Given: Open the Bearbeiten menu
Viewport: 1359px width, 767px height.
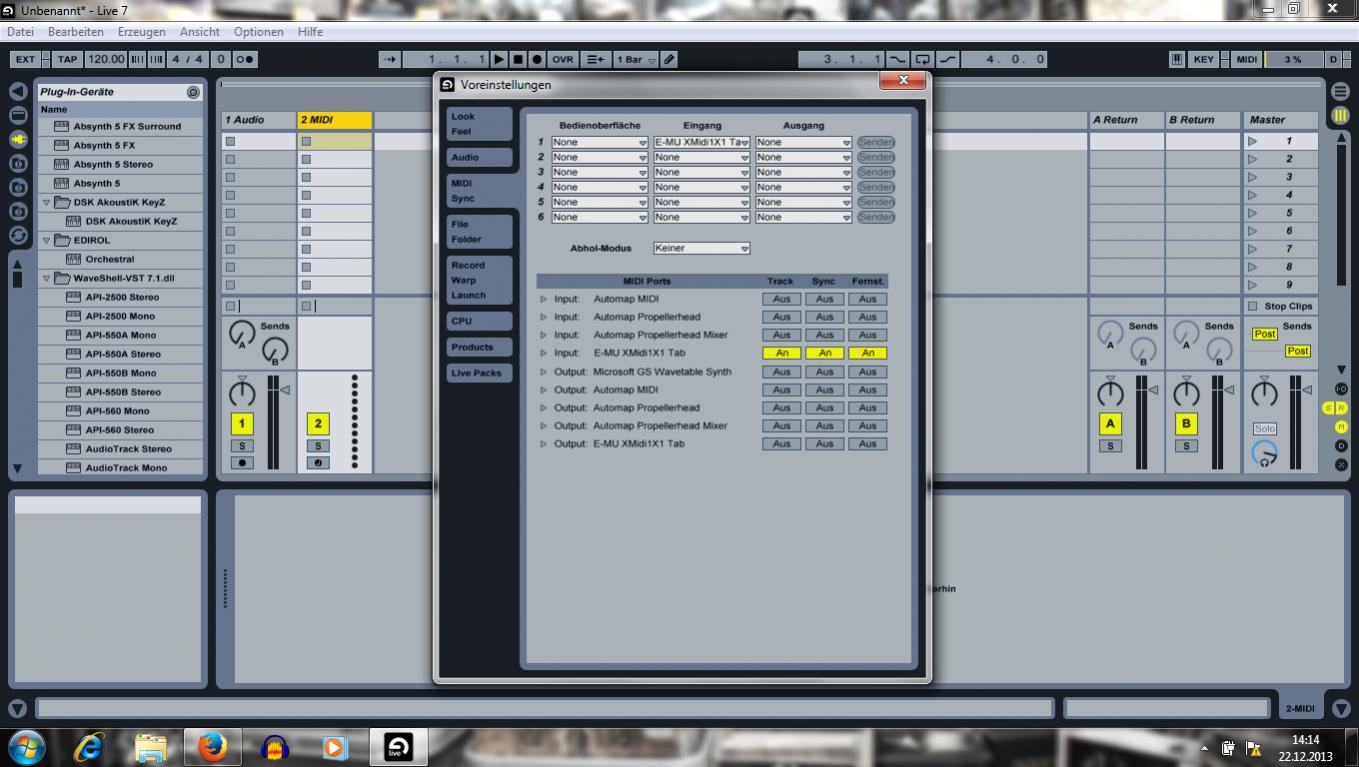Looking at the screenshot, I should click(76, 32).
